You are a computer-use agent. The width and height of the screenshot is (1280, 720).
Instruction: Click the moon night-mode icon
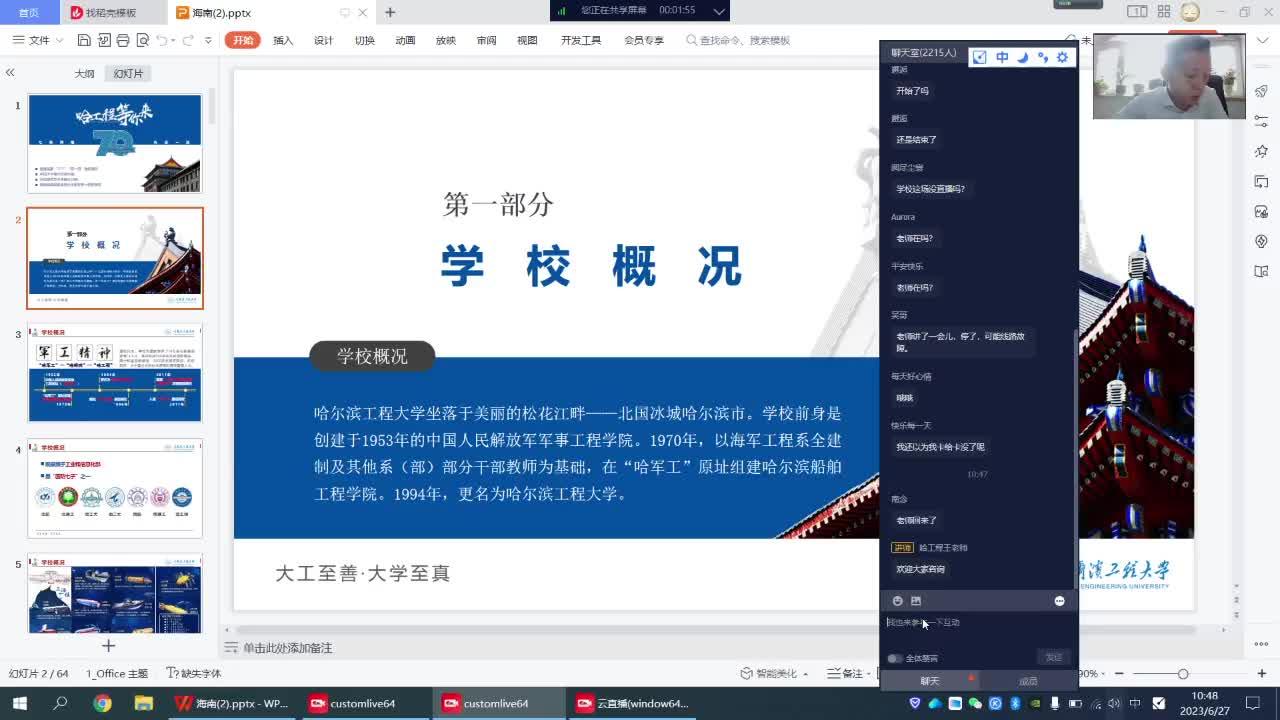coord(1022,58)
